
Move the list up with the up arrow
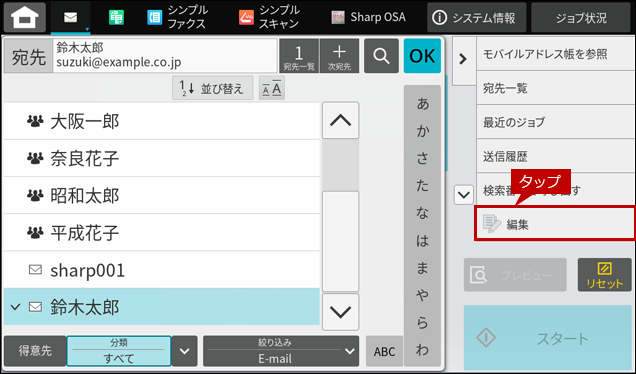click(x=340, y=120)
